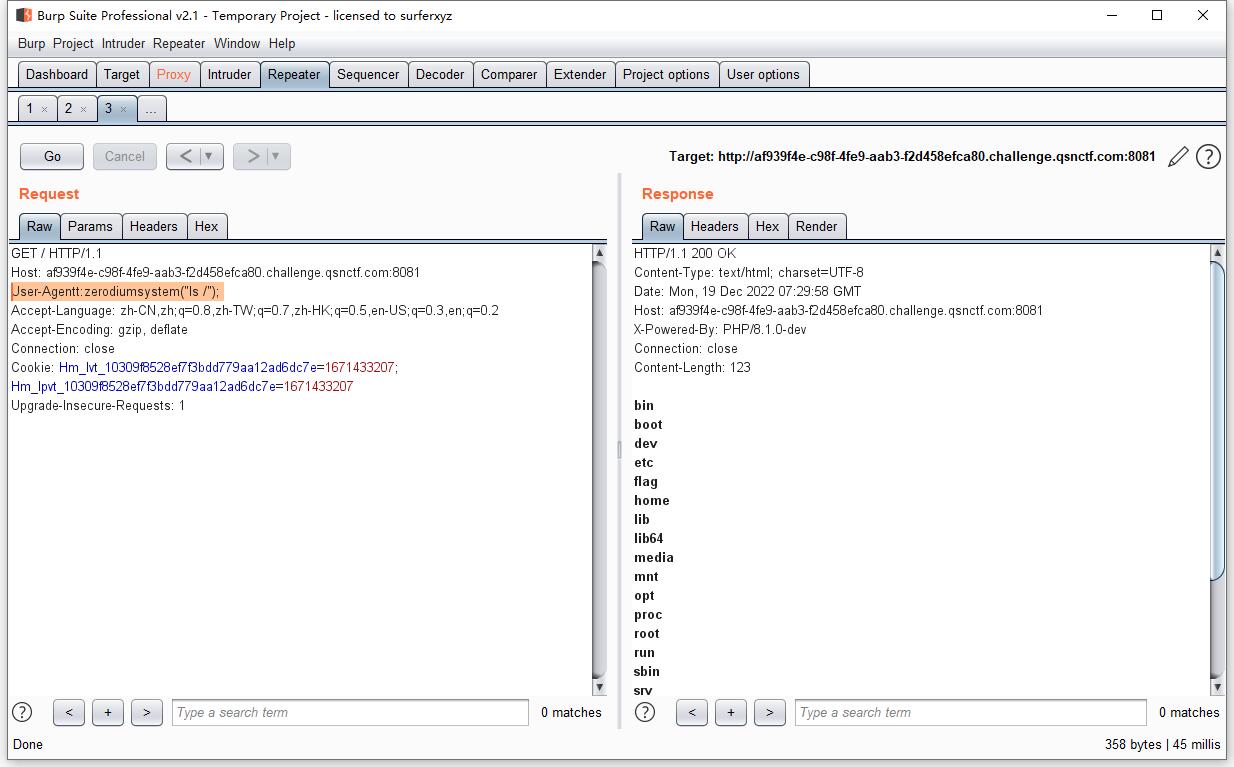
Task: Show the request Params view
Action: (x=90, y=226)
